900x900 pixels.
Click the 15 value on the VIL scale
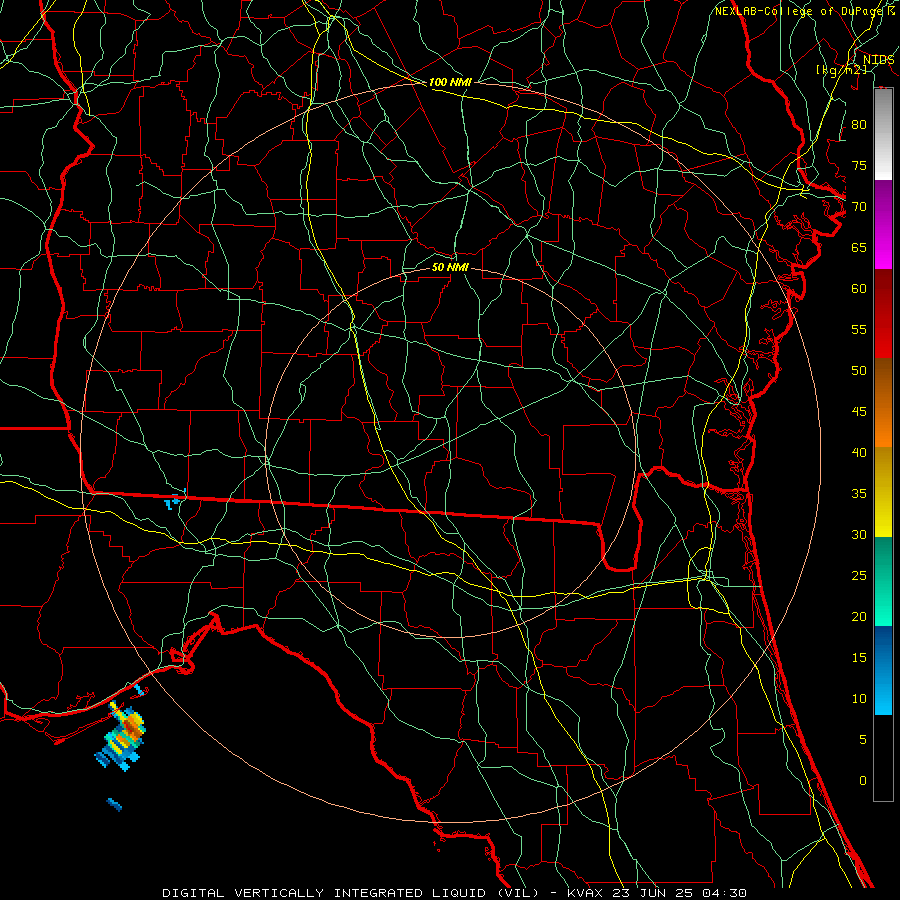tap(859, 658)
